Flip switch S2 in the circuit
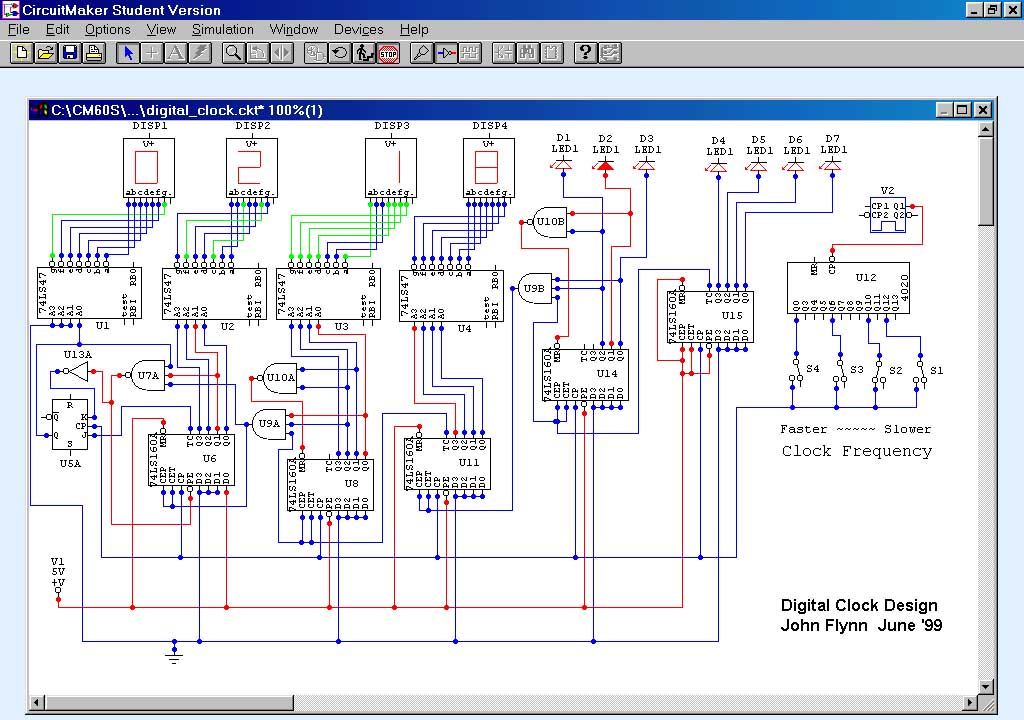 click(x=878, y=369)
